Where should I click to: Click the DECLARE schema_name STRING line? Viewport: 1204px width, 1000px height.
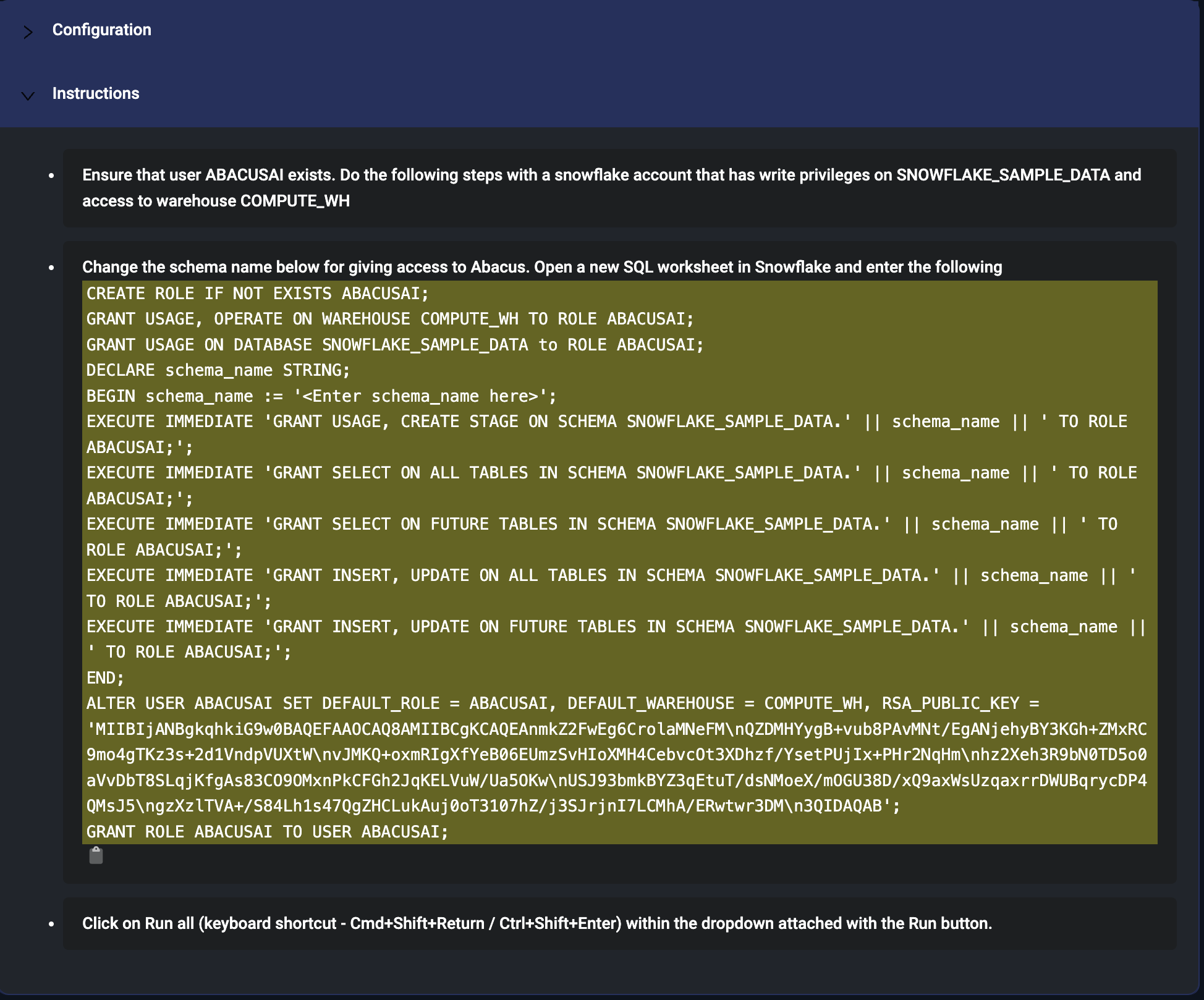coord(218,370)
